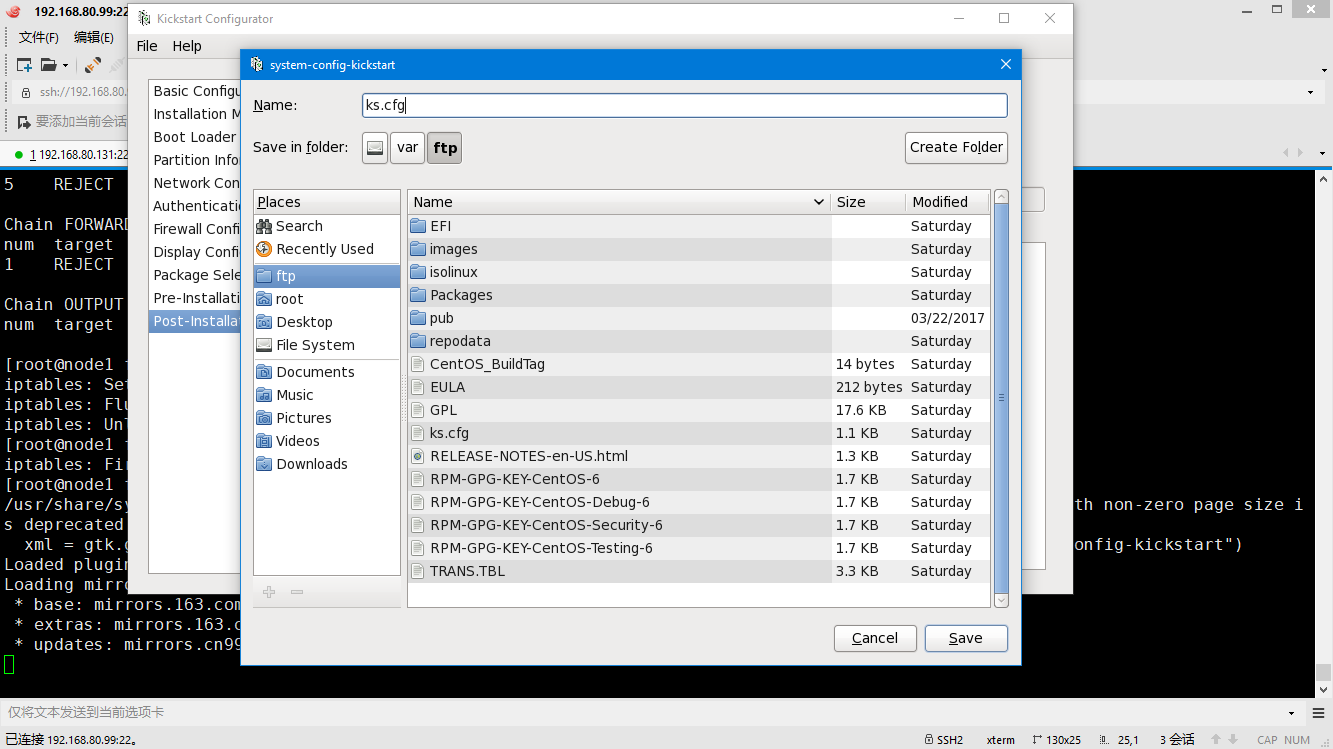The height and width of the screenshot is (749, 1333).
Task: Click the Name text field
Action: pyautogui.click(x=684, y=105)
